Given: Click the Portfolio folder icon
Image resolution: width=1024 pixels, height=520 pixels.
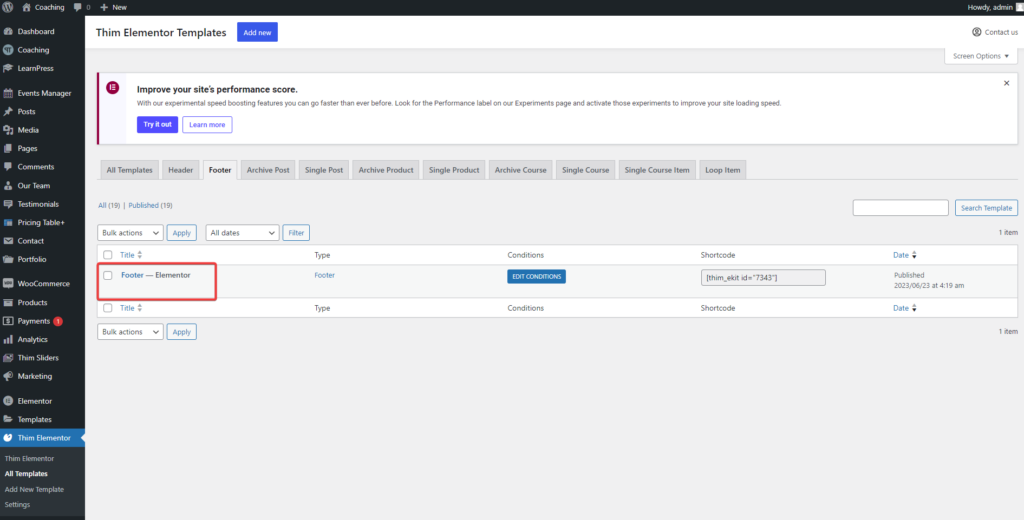Looking at the screenshot, I should tap(8, 259).
